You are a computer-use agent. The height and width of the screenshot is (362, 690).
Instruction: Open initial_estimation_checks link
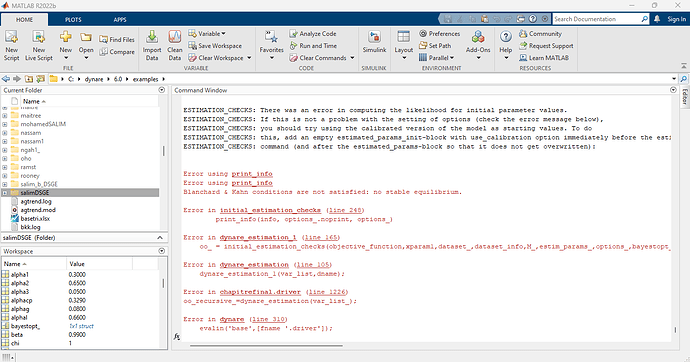[270, 210]
